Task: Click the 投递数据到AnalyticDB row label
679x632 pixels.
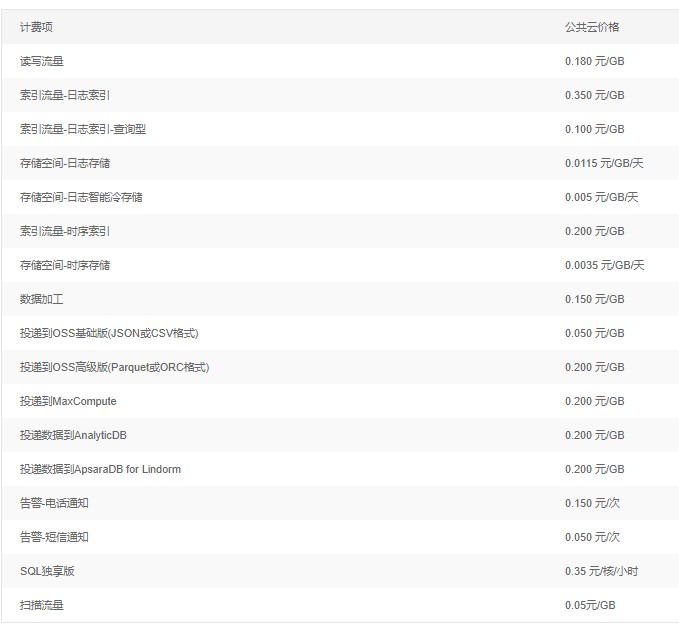Action: (73, 435)
